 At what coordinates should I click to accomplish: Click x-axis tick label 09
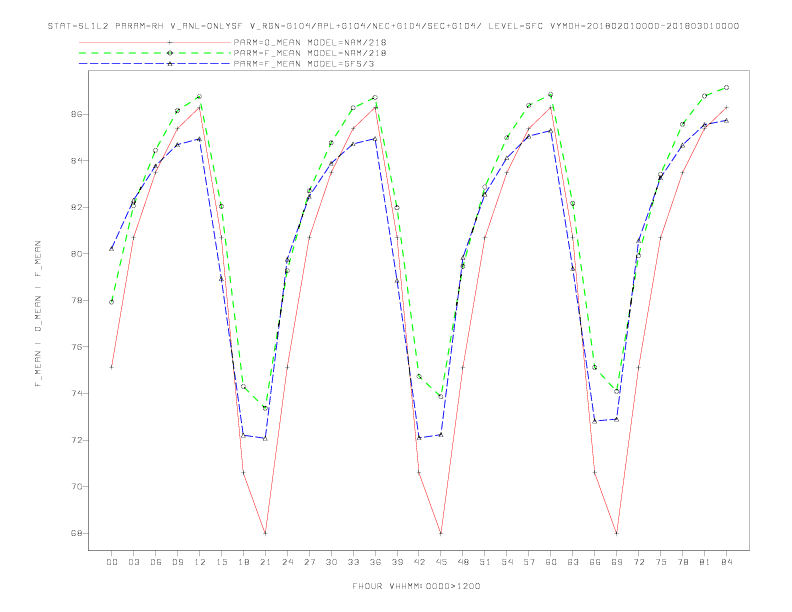(177, 562)
